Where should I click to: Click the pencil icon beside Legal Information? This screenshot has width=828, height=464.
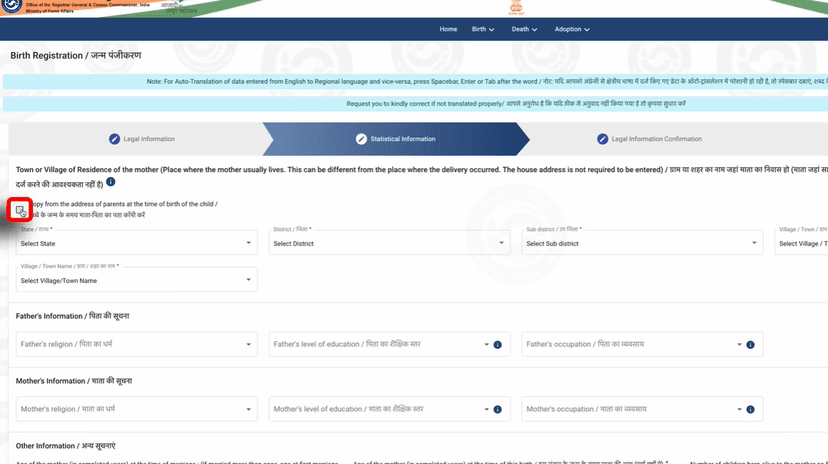[114, 139]
